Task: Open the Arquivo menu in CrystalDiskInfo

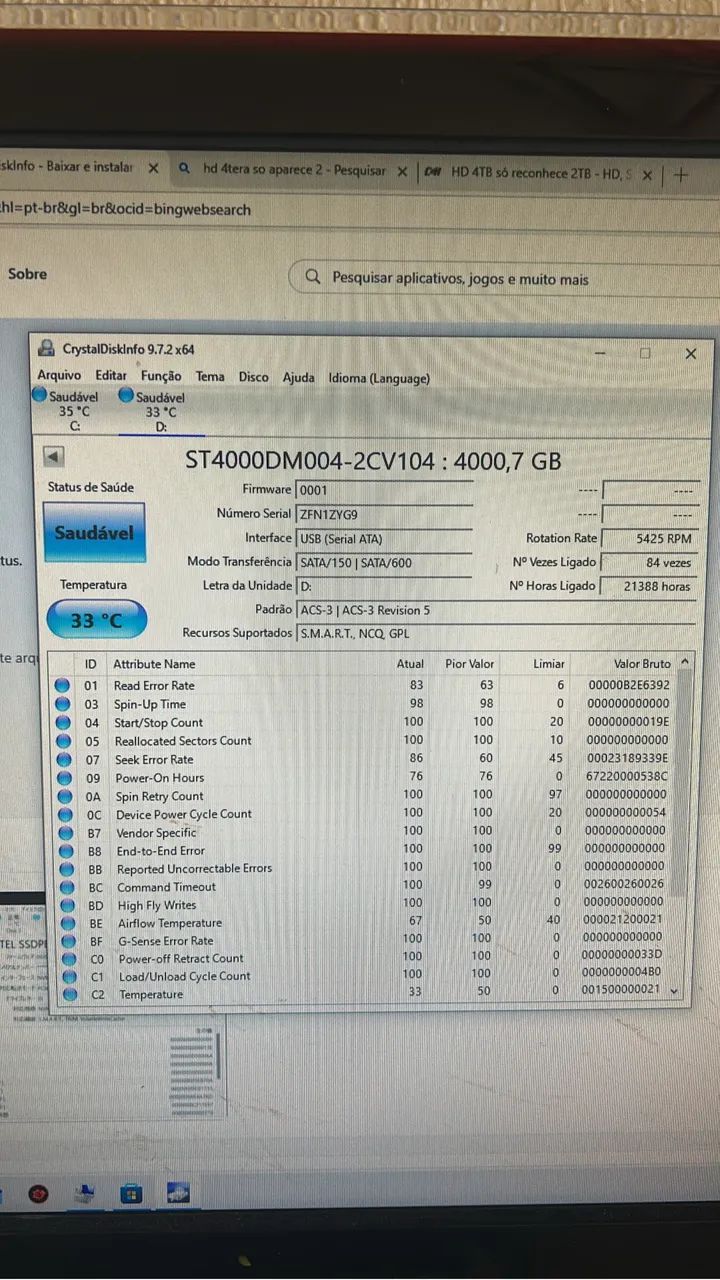Action: 59,376
